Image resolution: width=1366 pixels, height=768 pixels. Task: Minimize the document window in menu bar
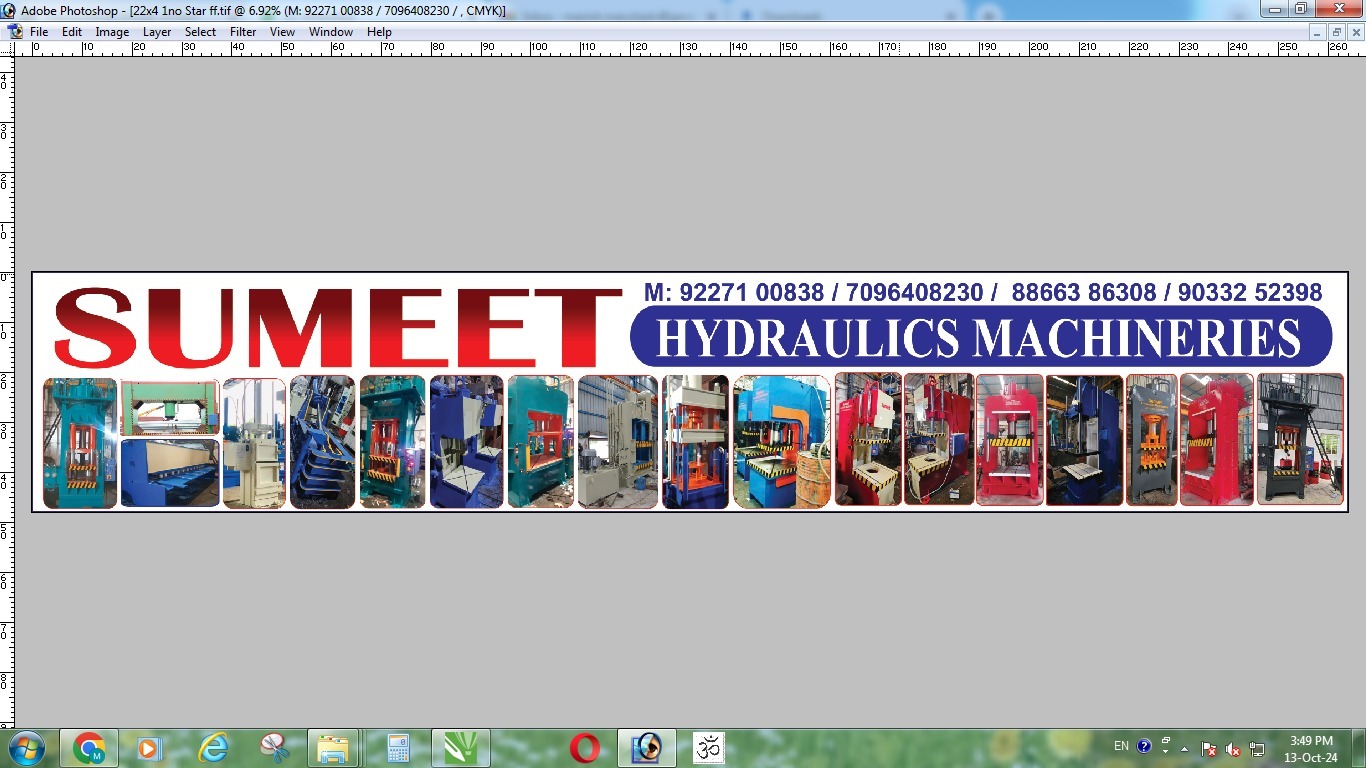[1319, 32]
